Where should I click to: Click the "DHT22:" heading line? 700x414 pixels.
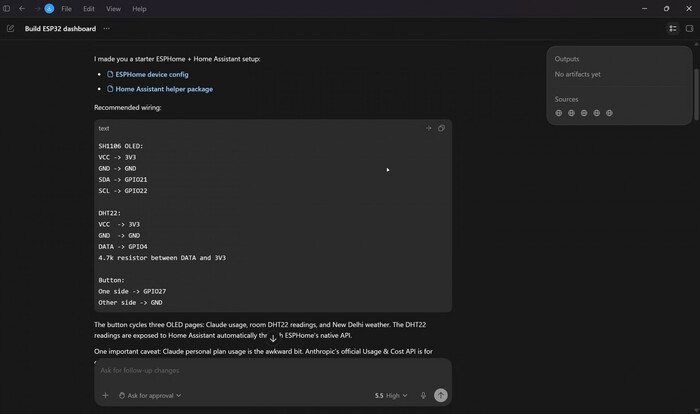click(x=109, y=213)
